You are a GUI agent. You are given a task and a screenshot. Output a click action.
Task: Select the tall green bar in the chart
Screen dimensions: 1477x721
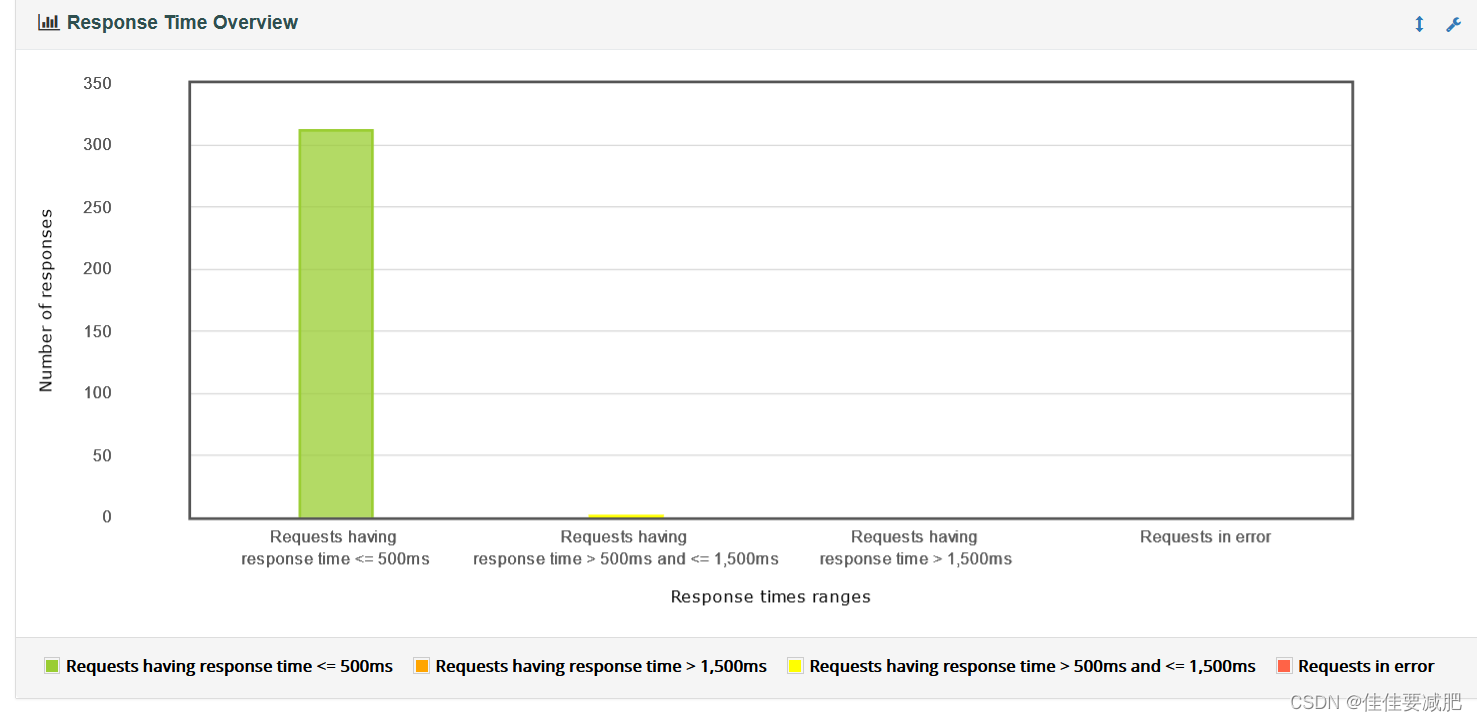click(336, 324)
